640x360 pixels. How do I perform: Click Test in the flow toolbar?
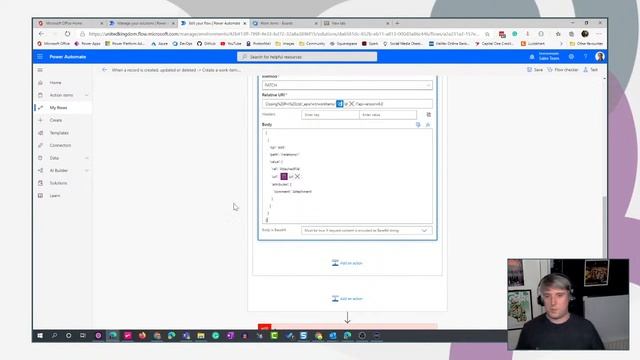click(x=591, y=70)
